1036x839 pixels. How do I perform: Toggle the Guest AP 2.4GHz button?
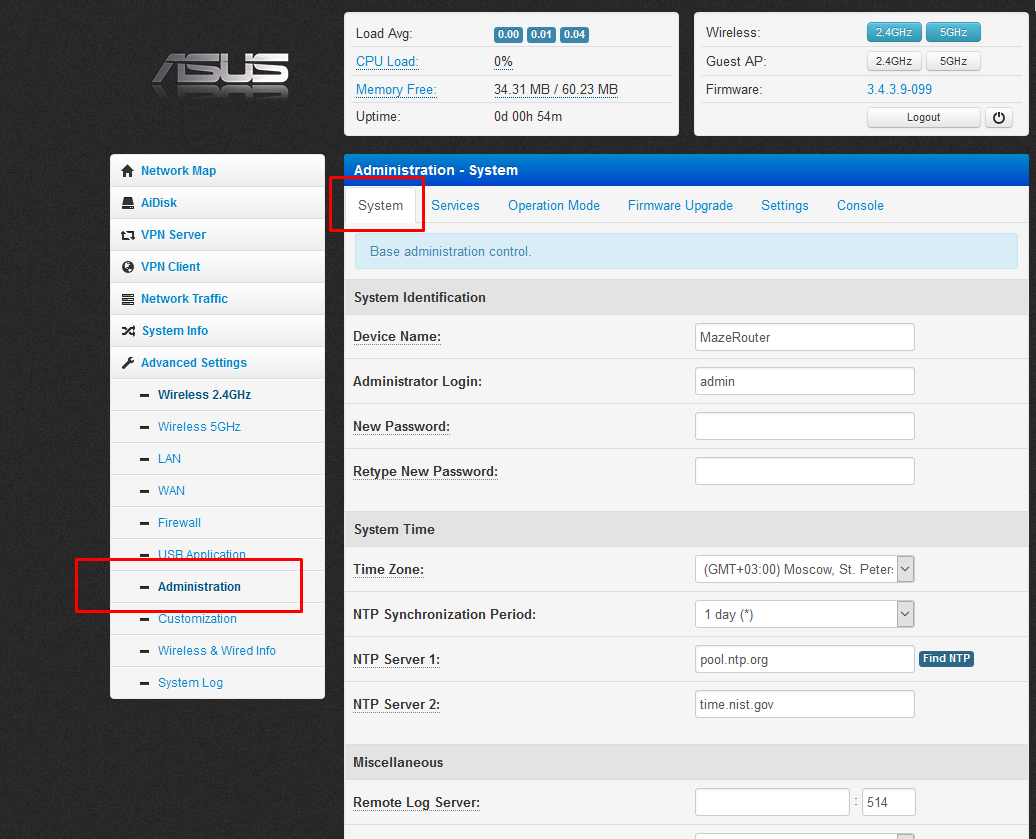[x=893, y=61]
